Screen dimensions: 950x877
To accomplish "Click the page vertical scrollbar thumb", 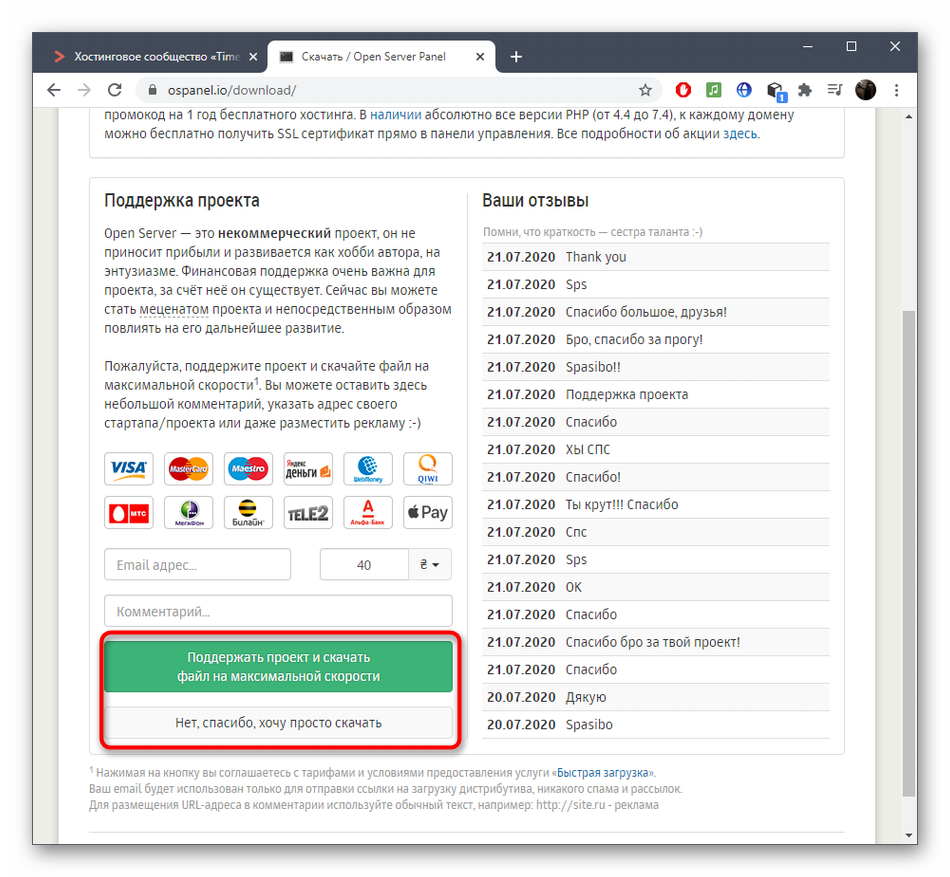I will pos(908,554).
